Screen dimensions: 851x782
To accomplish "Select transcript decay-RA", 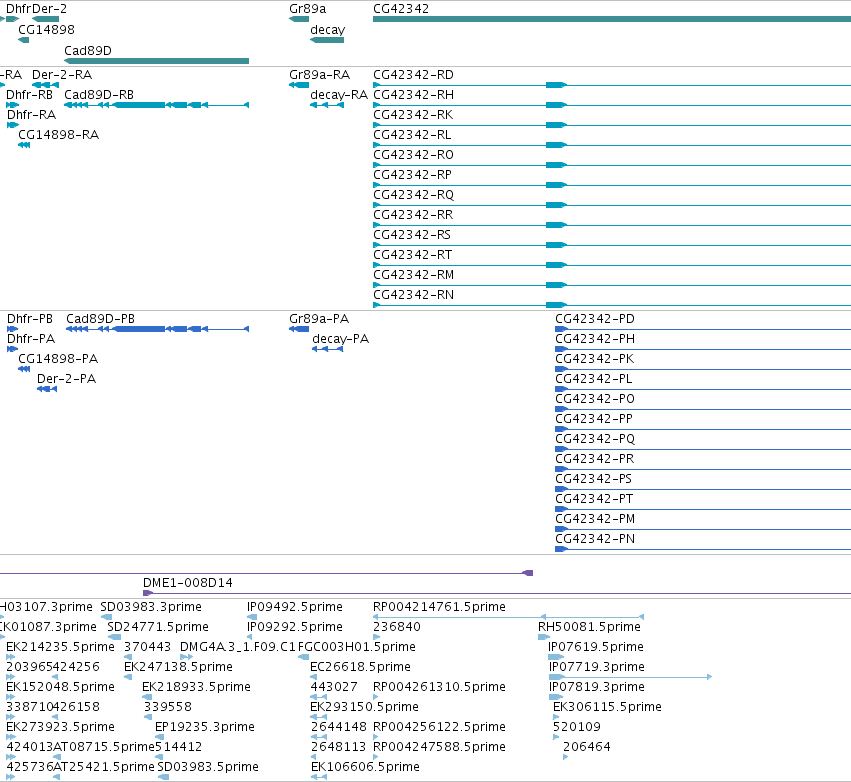I will (339, 95).
